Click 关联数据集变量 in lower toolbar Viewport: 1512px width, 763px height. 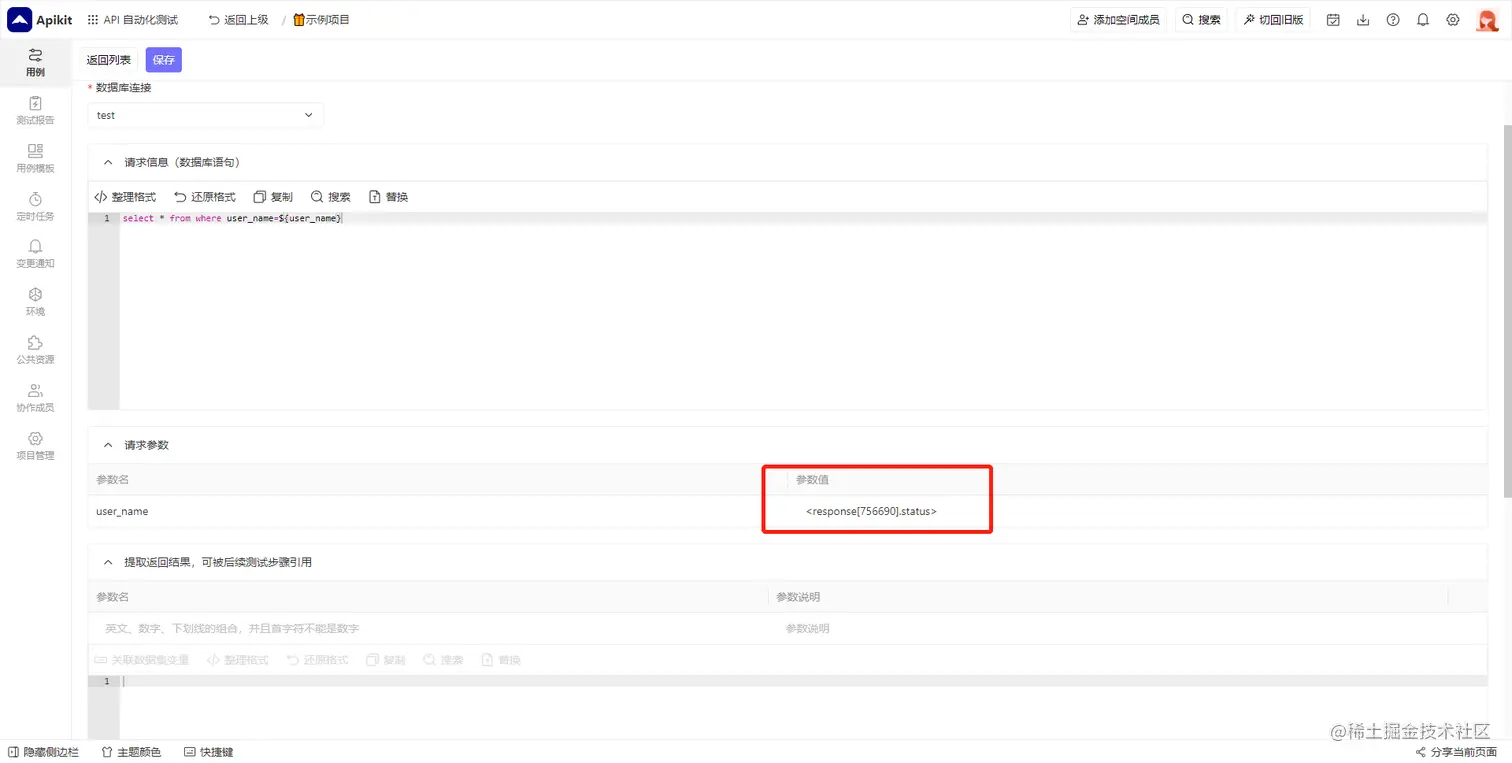(x=141, y=660)
